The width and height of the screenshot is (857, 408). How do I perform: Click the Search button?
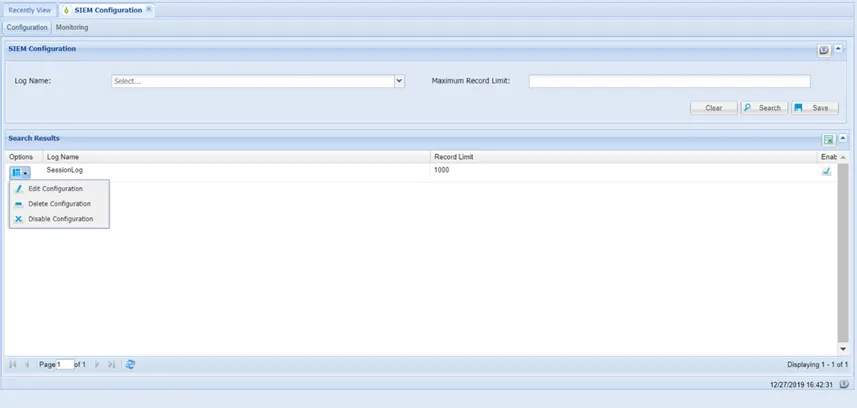pyautogui.click(x=764, y=108)
